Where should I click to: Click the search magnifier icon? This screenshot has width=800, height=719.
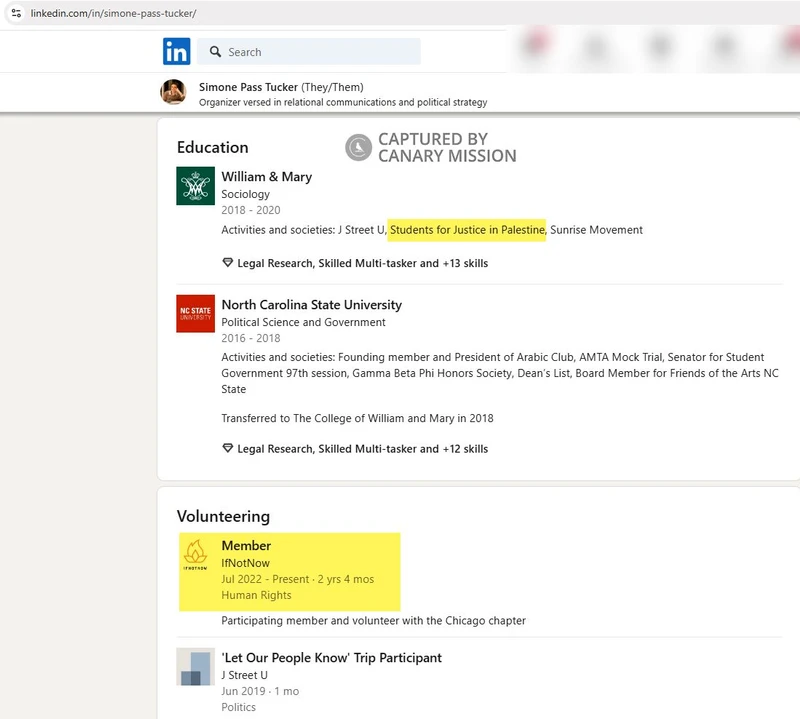[215, 52]
